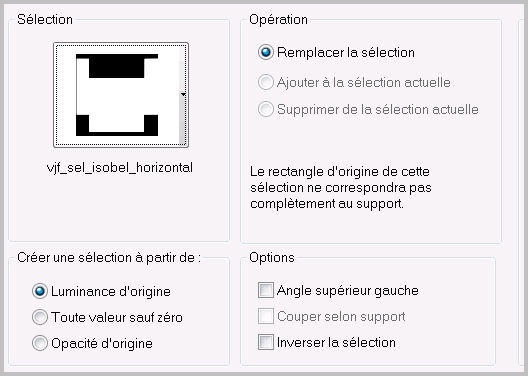Select the Opacité d'origine radio button

(x=40, y=343)
